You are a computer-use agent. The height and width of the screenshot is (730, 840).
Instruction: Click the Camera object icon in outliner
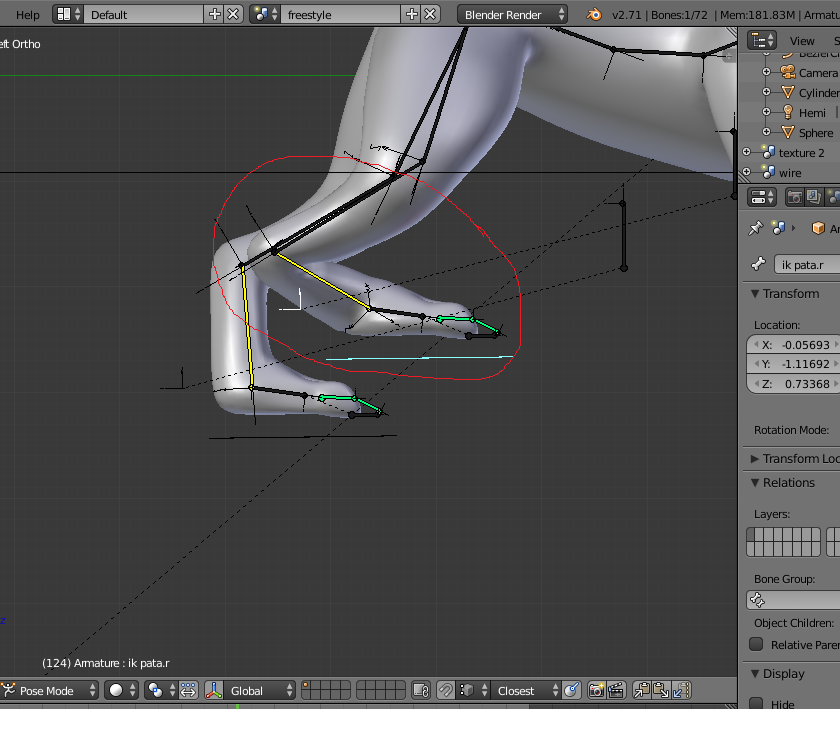click(788, 73)
